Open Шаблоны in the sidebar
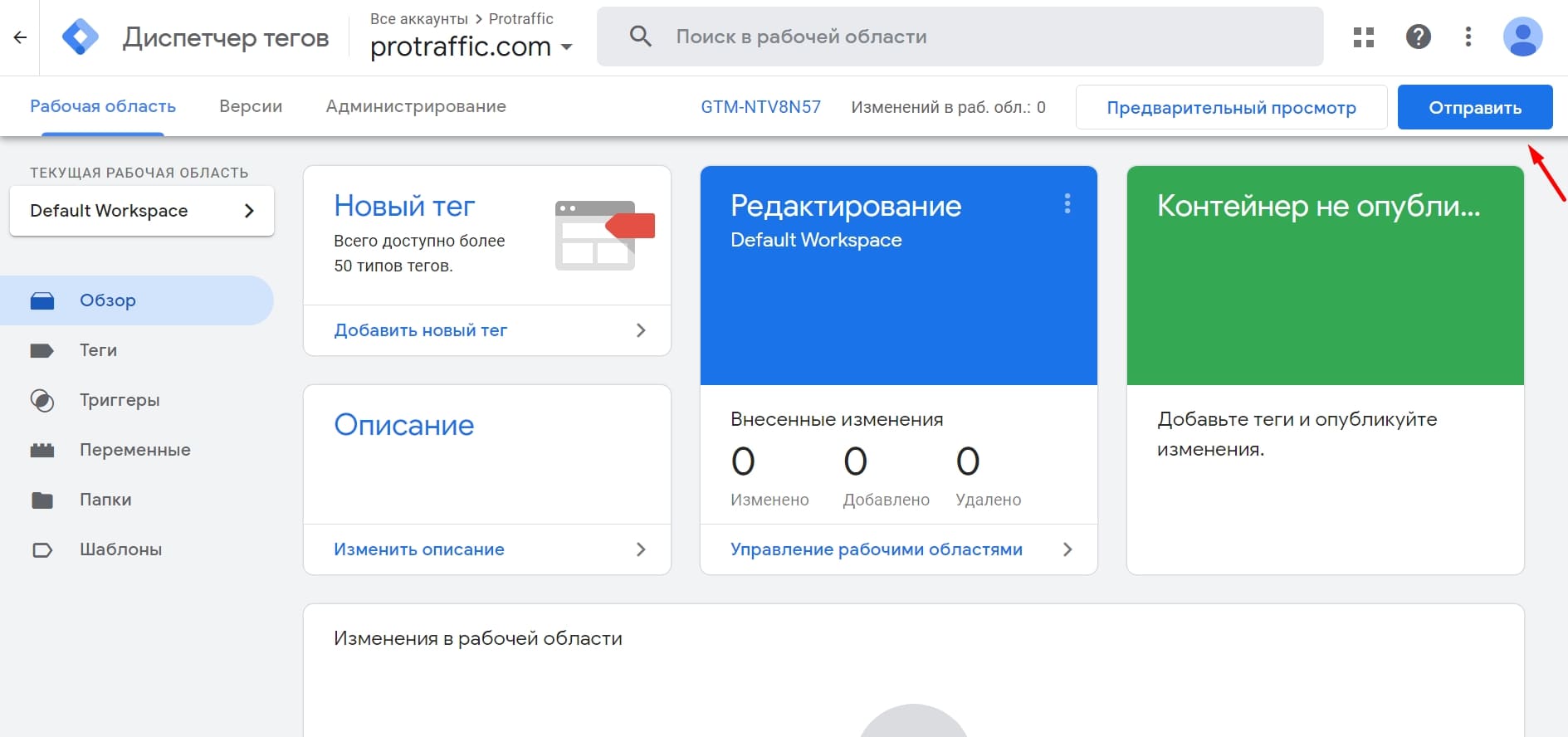 pyautogui.click(x=137, y=549)
